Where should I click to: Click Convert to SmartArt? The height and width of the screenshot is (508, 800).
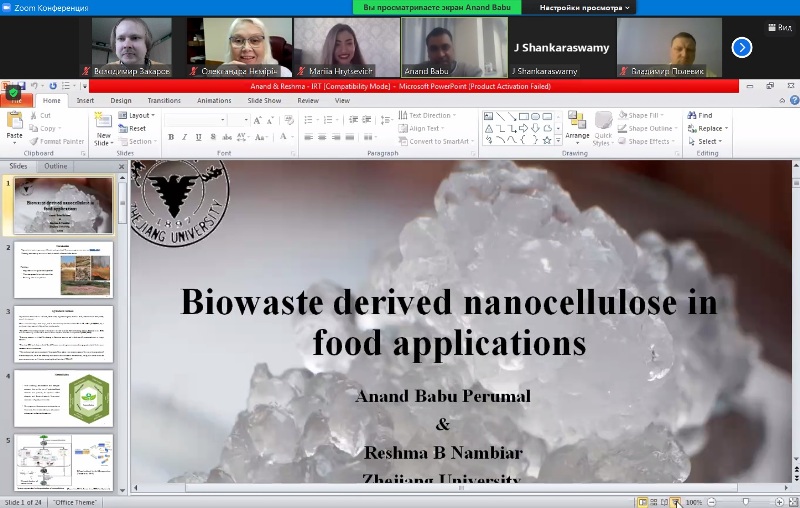(436, 141)
